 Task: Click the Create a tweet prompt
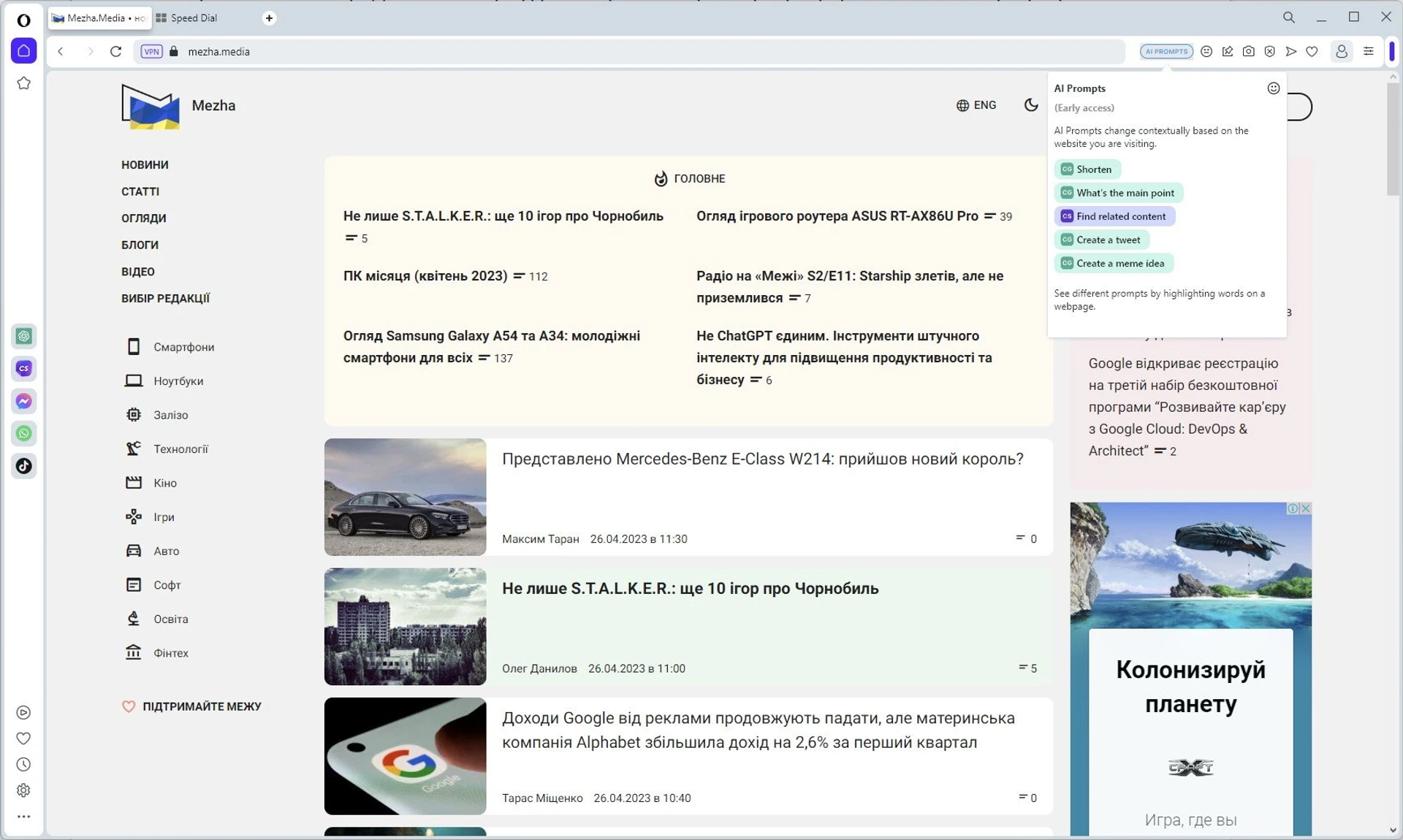[1102, 240]
